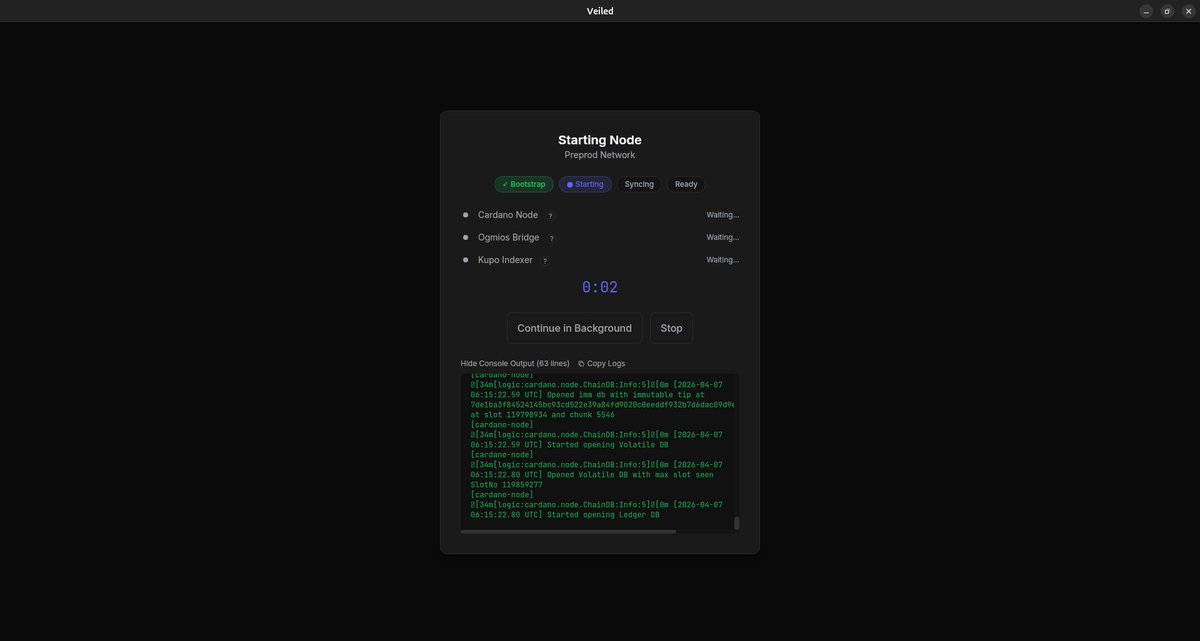Click the Preprod Network subtitle
Screen dimensions: 1200x641
coord(600,155)
